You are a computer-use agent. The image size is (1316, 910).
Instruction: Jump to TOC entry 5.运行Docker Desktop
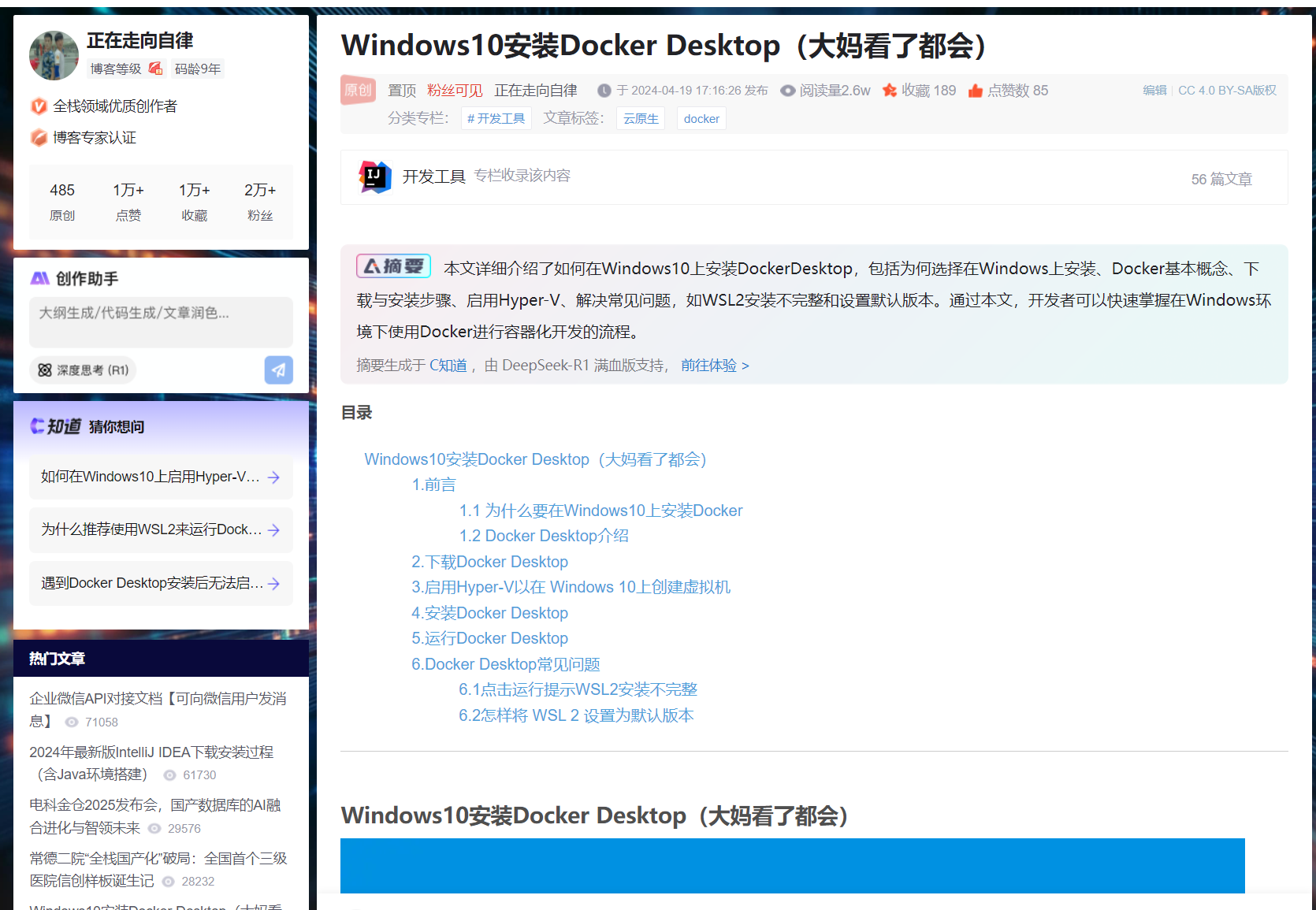click(x=489, y=638)
